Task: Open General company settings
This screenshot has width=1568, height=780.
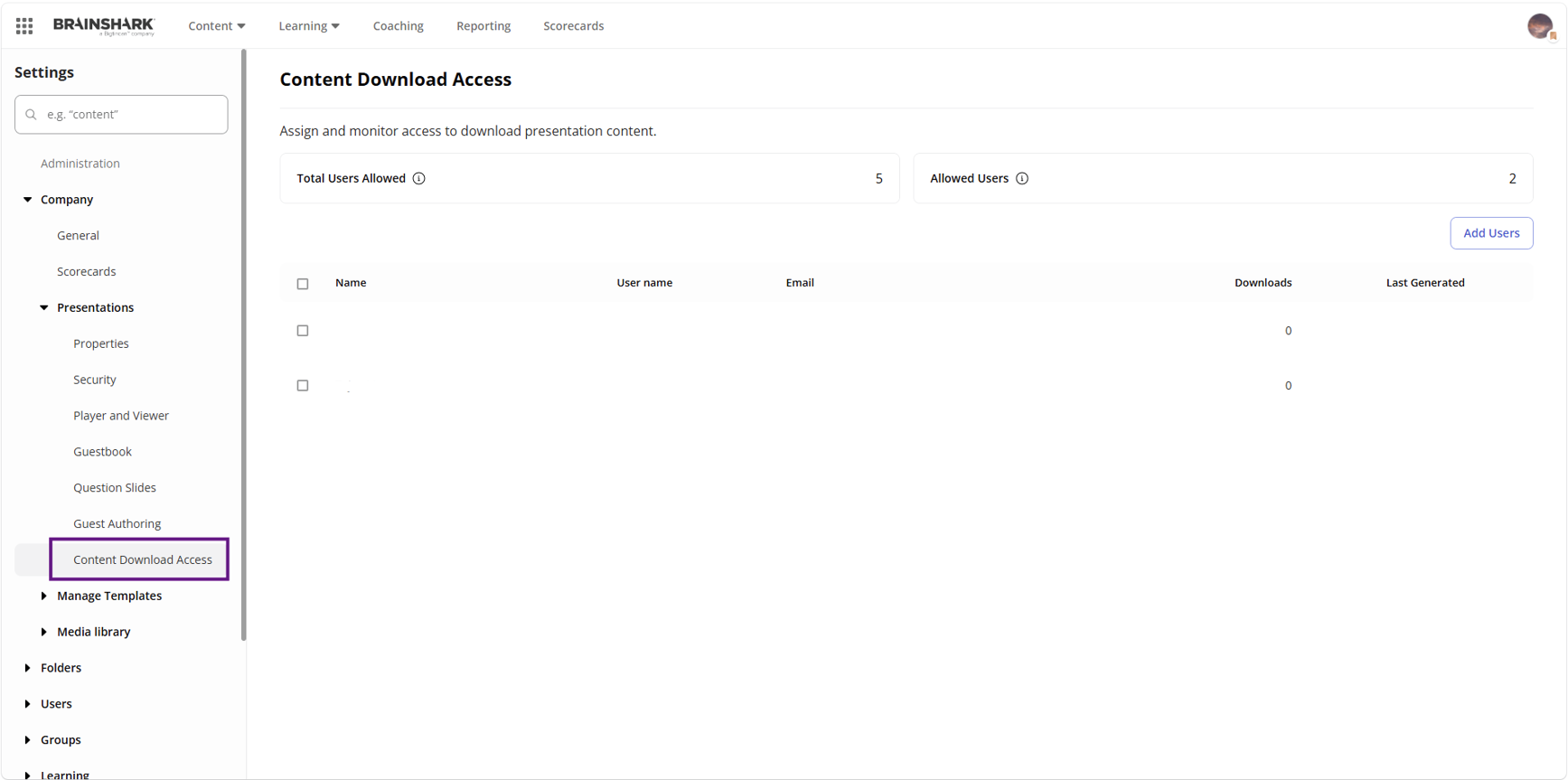Action: tap(79, 236)
